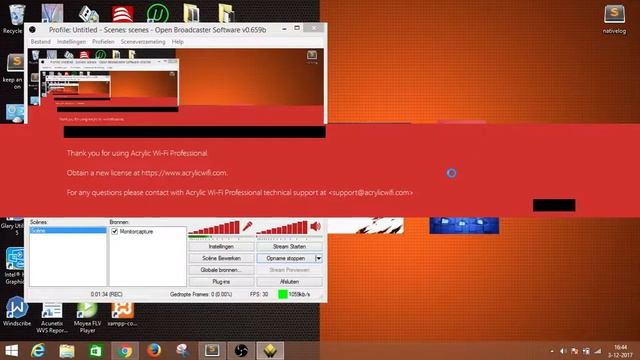640x360 pixels.
Task: Mute the desktop speaker icon in OBS
Action: pyautogui.click(x=316, y=226)
